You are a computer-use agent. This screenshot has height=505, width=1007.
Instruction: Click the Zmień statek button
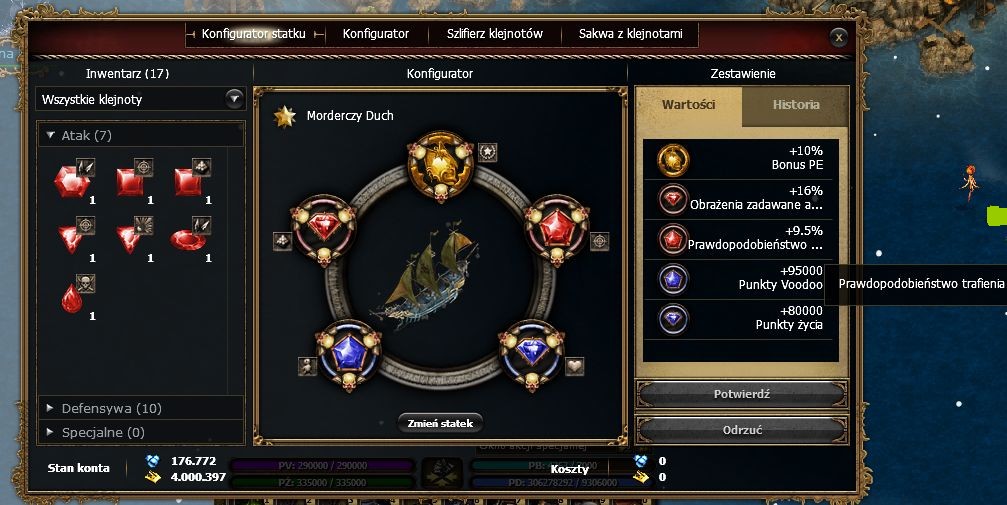[441, 423]
